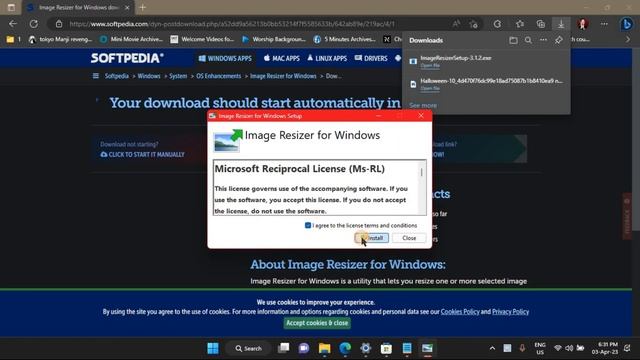Open the browser profile avatar
The height and width of the screenshot is (360, 640).
tap(583, 24)
